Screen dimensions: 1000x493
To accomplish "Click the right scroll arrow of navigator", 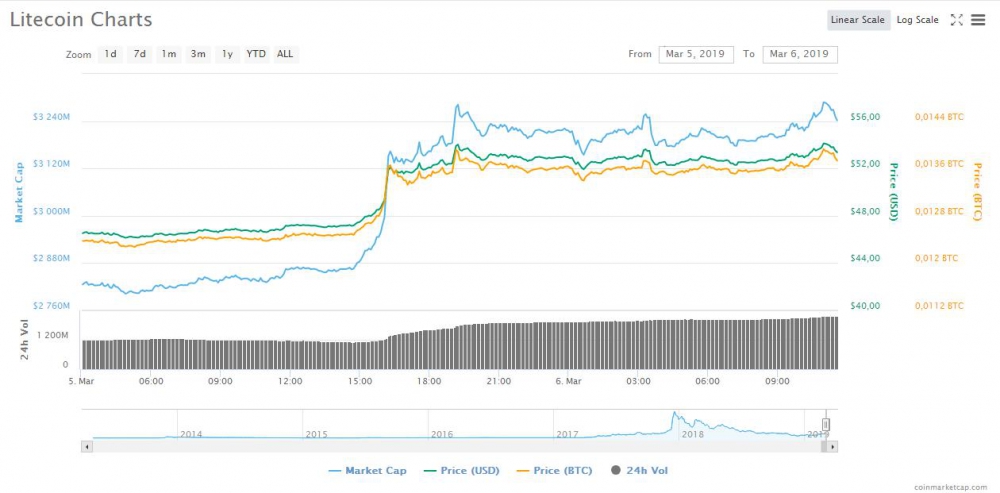I will [x=828, y=447].
